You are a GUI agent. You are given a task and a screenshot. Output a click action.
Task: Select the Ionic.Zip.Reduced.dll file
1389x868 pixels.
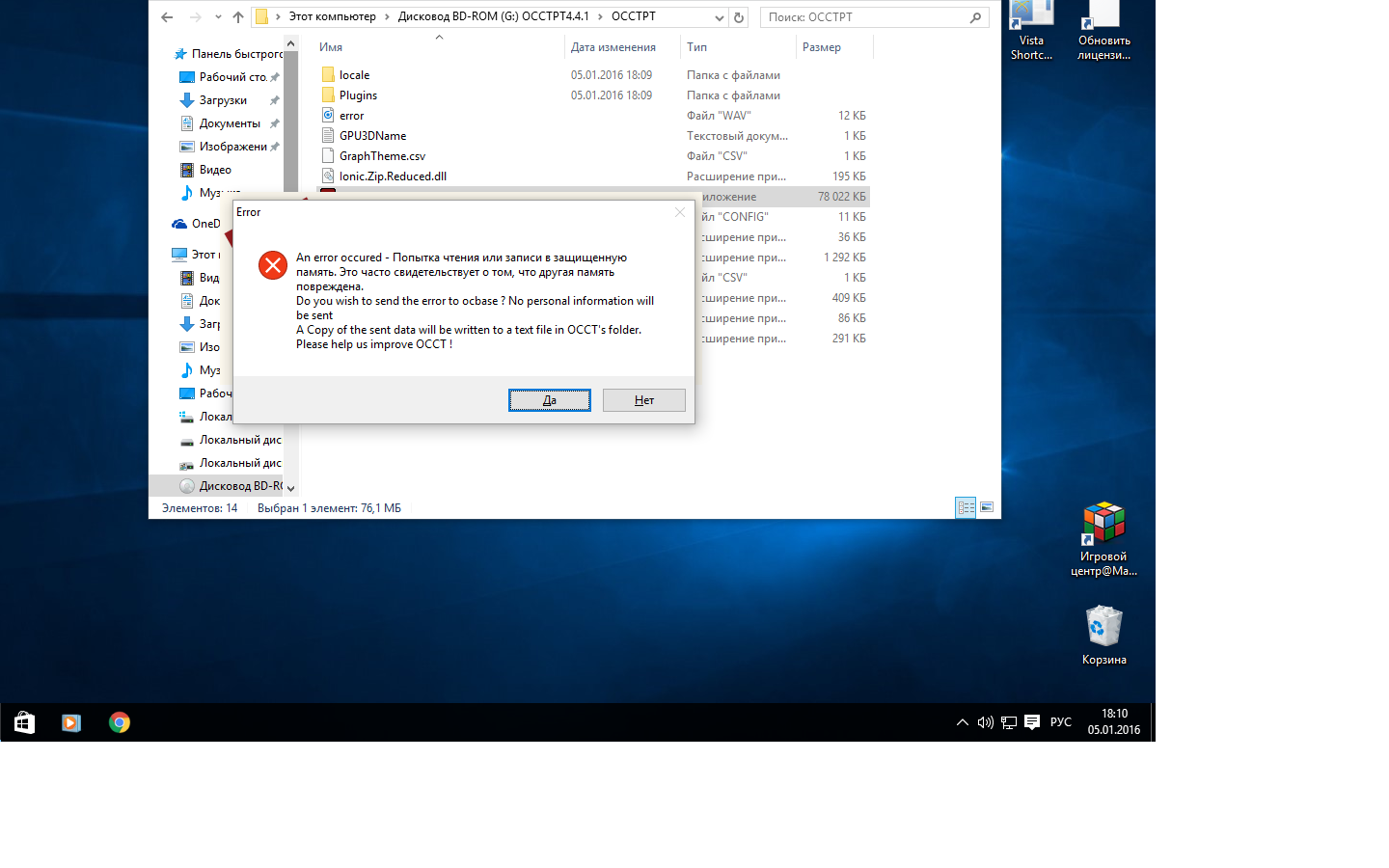(x=393, y=176)
